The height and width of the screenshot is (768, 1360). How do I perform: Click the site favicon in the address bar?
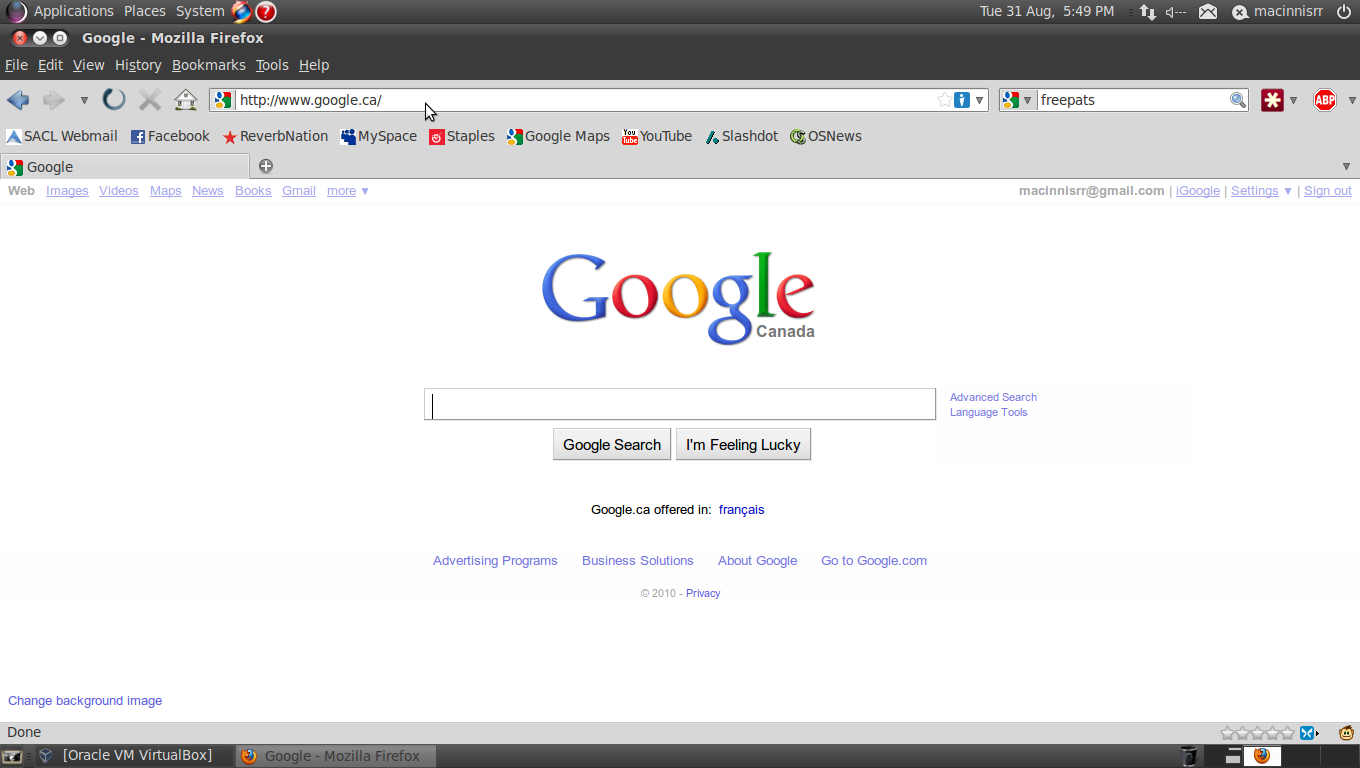click(223, 100)
